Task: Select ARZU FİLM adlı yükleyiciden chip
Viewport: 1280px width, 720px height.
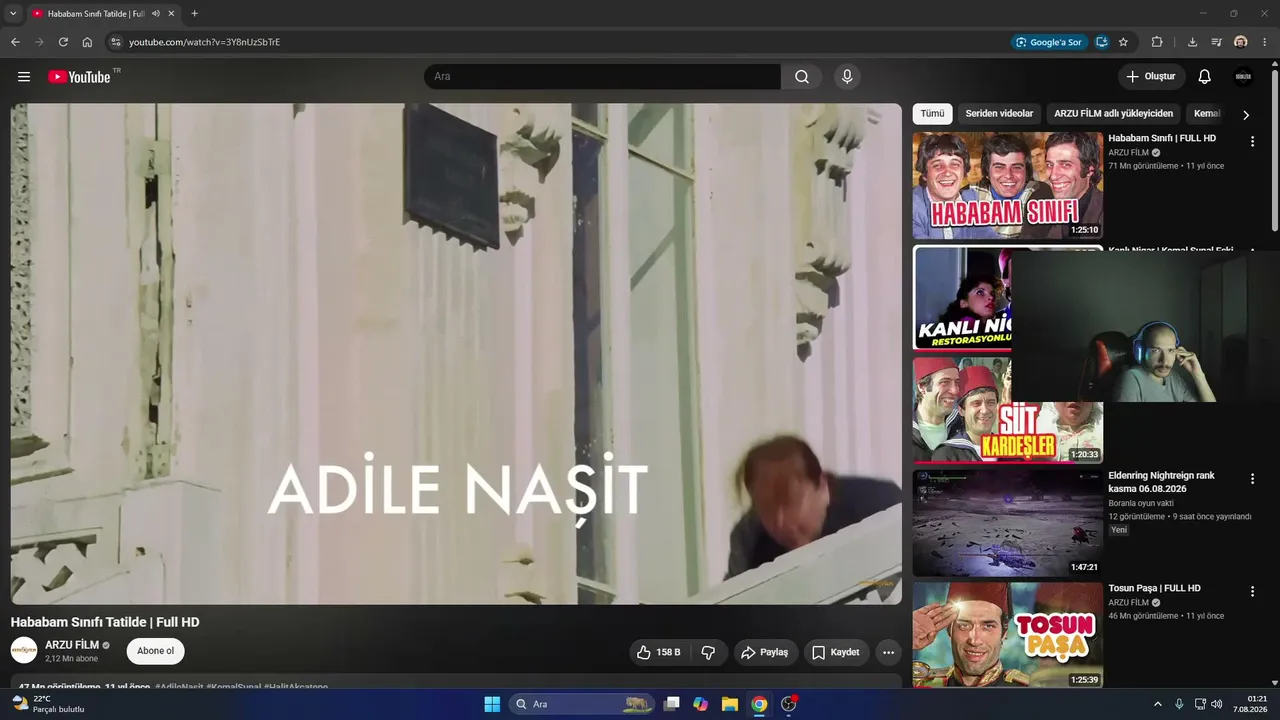Action: pyautogui.click(x=1113, y=114)
